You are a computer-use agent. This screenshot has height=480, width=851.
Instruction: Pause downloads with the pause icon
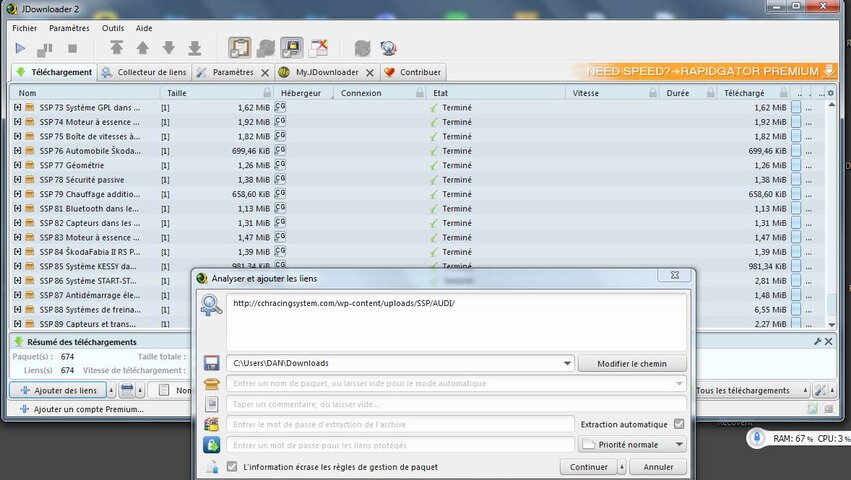point(45,49)
